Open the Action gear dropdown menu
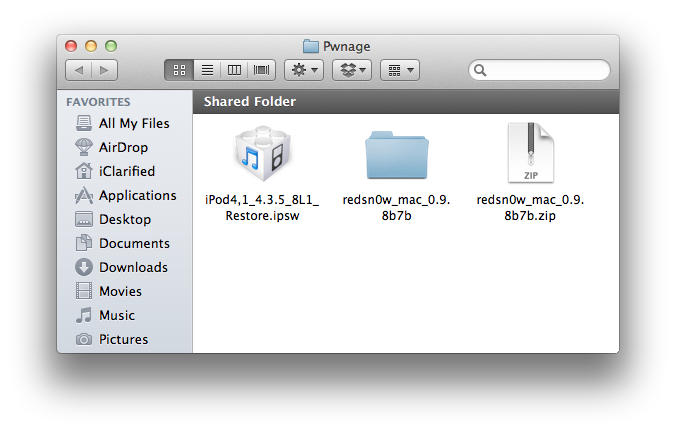 coord(303,70)
